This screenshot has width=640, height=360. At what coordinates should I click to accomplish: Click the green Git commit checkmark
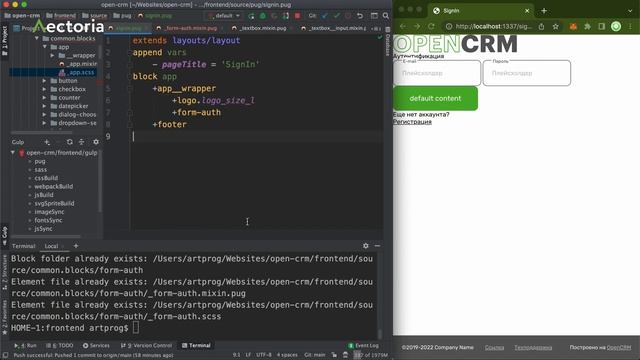click(x=336, y=16)
